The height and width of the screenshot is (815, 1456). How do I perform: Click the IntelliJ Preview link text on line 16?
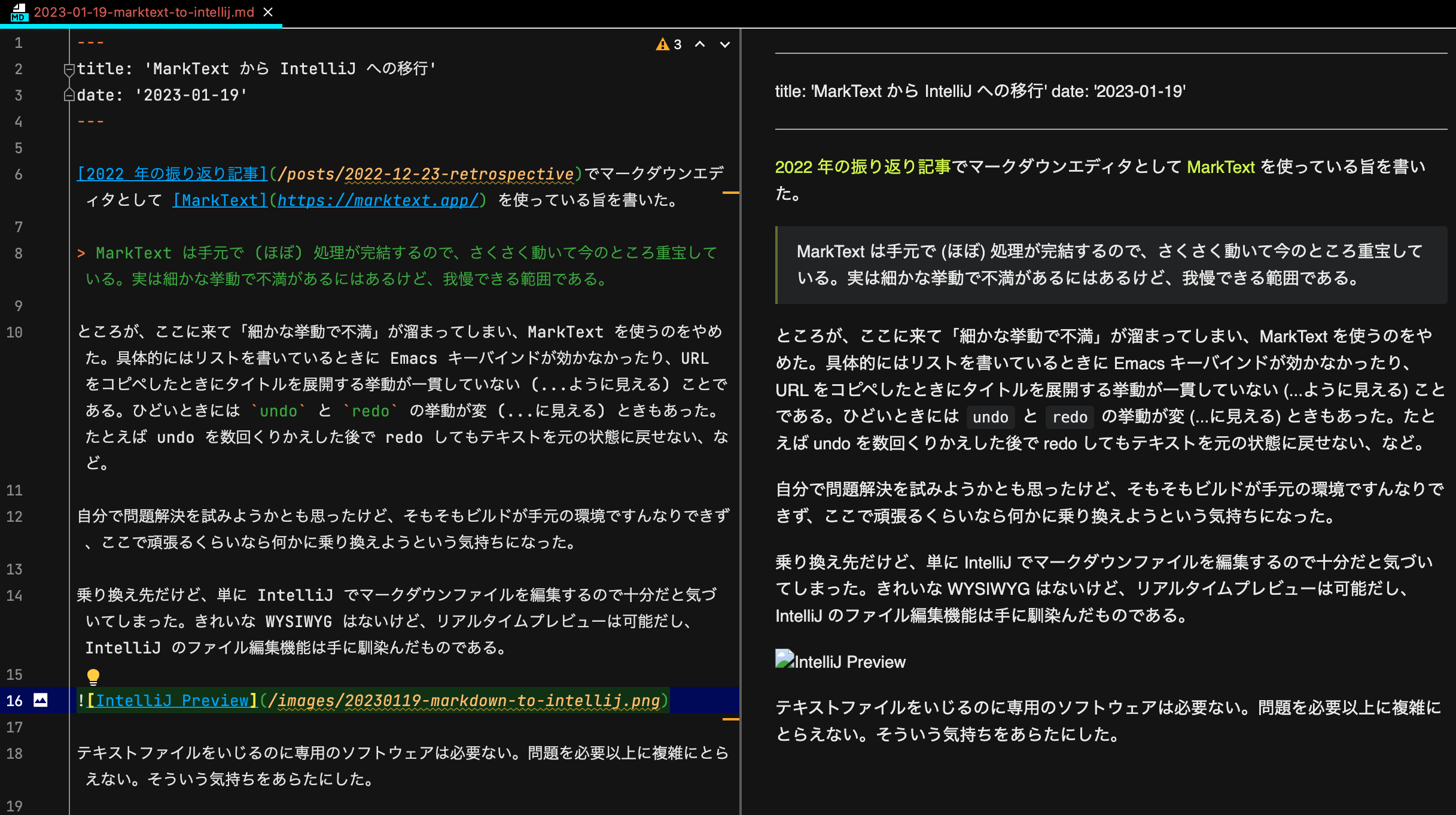click(173, 700)
